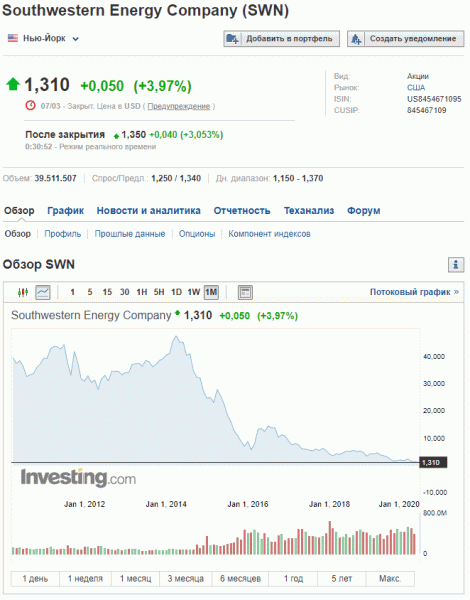Open the Новости и аналитика tab
470x600 pixels.
pos(149,210)
